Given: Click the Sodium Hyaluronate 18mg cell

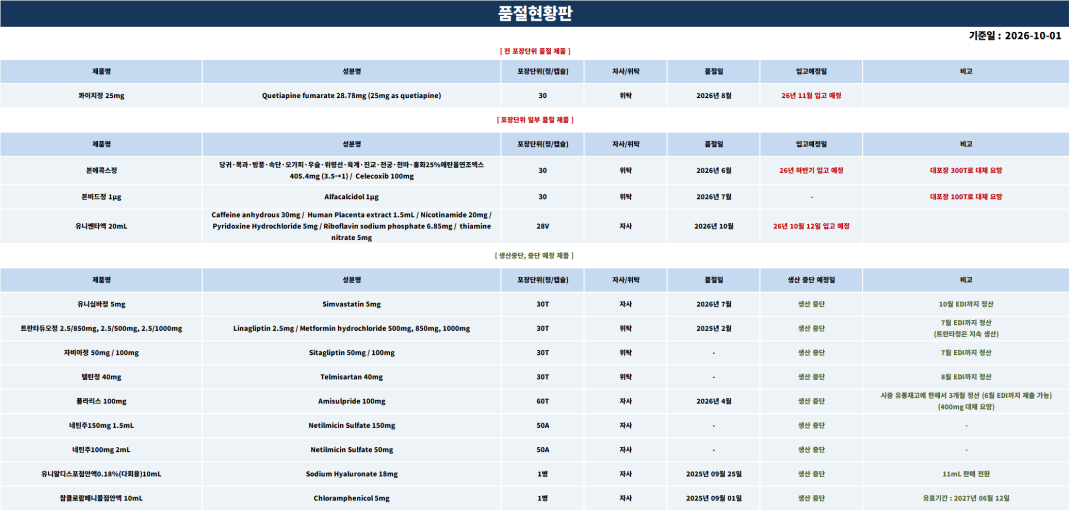Looking at the screenshot, I should point(351,474).
